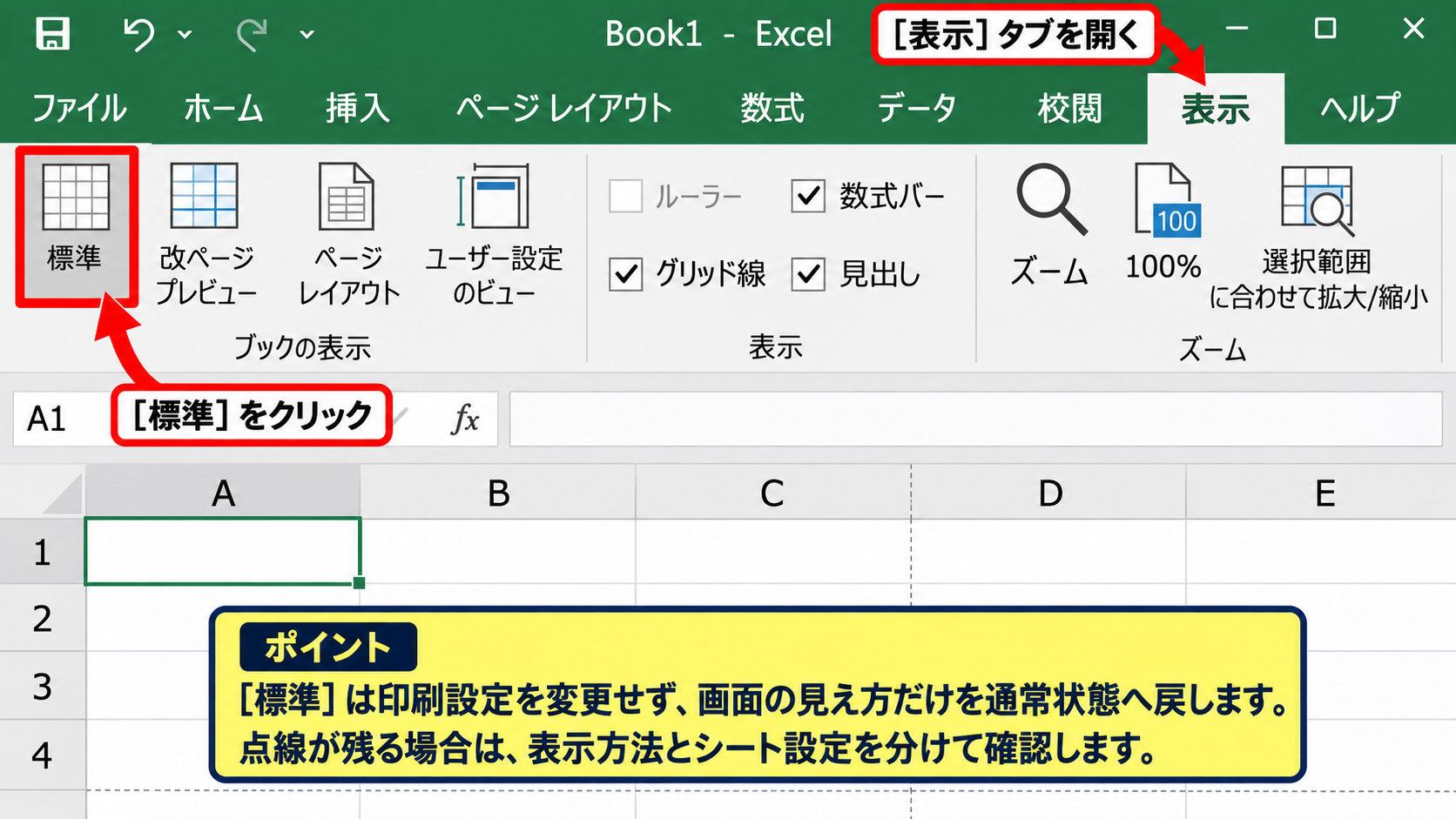Click the ズーム magnifier button
The height and width of the screenshot is (819, 1456).
pos(1049,225)
